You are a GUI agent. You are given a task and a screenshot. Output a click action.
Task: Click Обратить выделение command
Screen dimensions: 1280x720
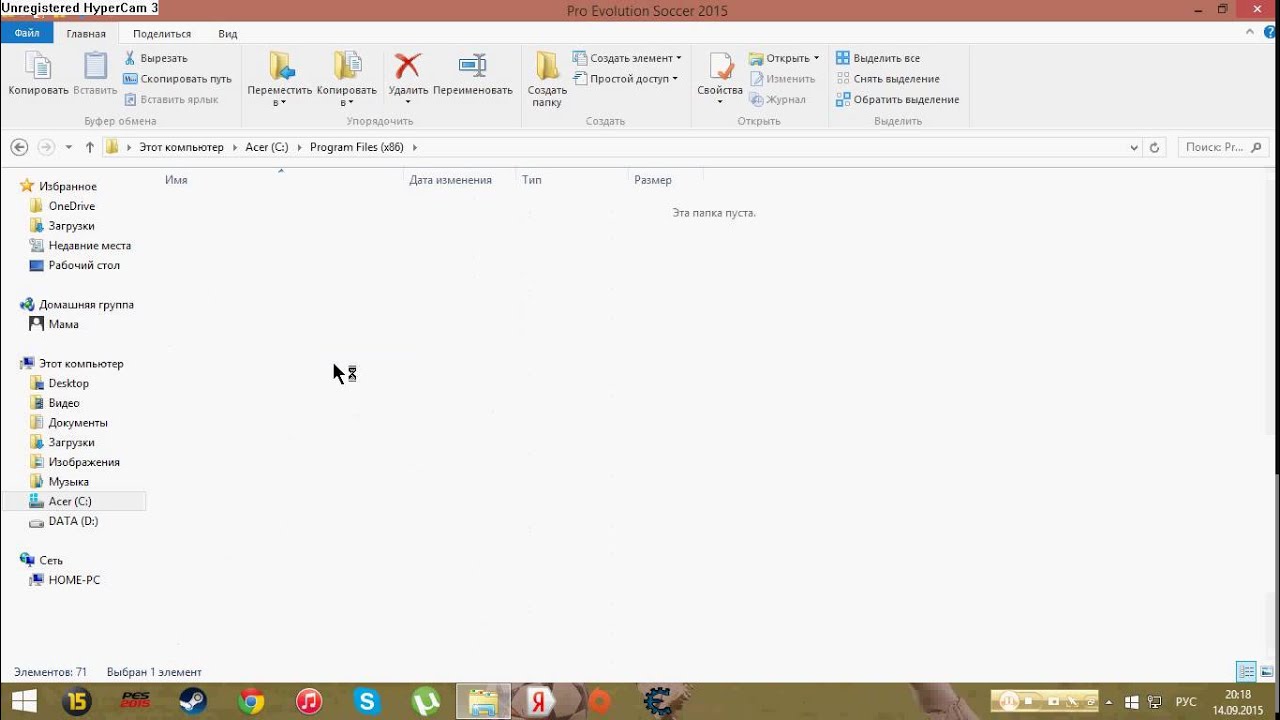click(897, 99)
